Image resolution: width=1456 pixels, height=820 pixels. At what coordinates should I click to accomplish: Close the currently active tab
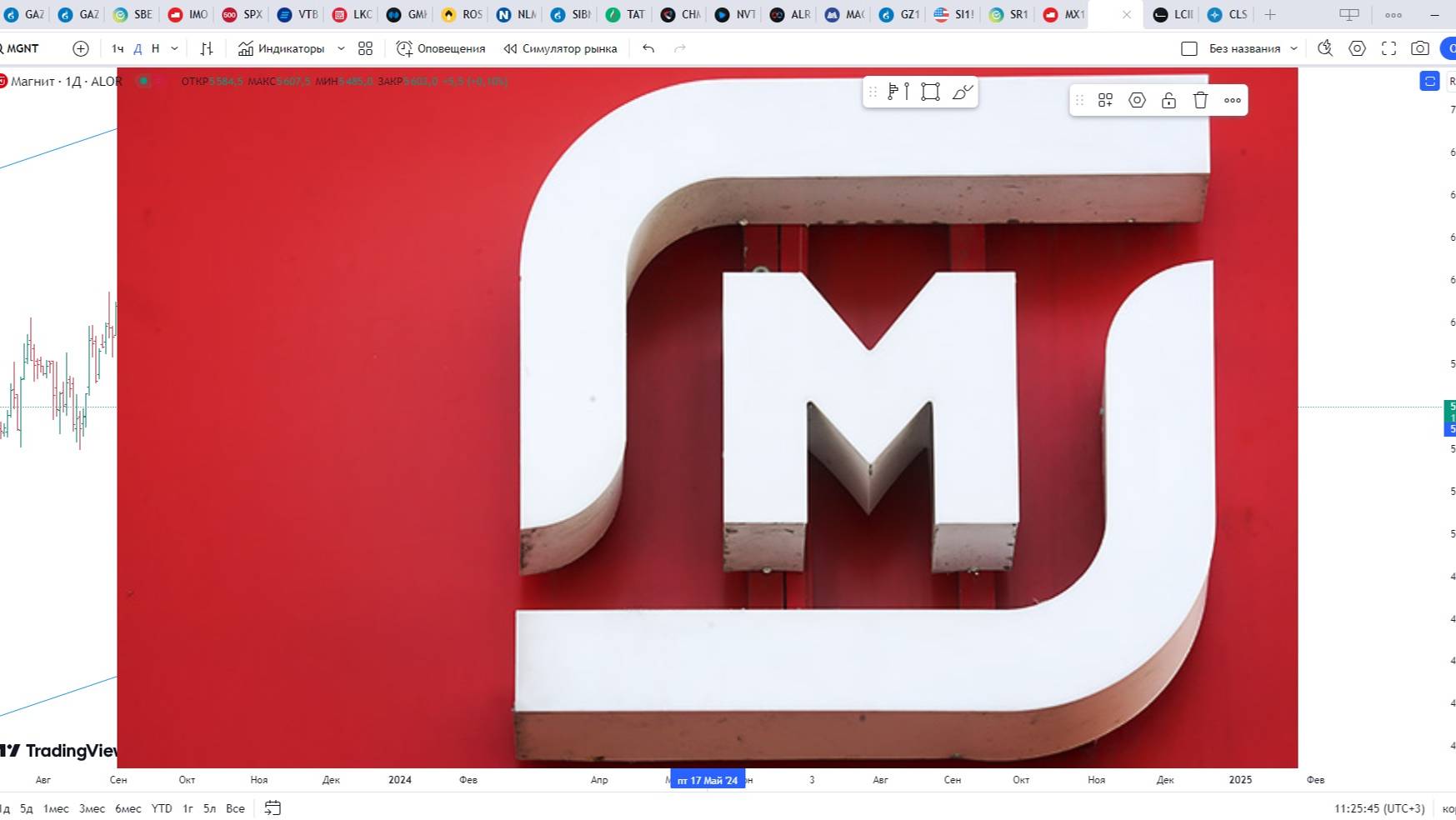click(1127, 14)
